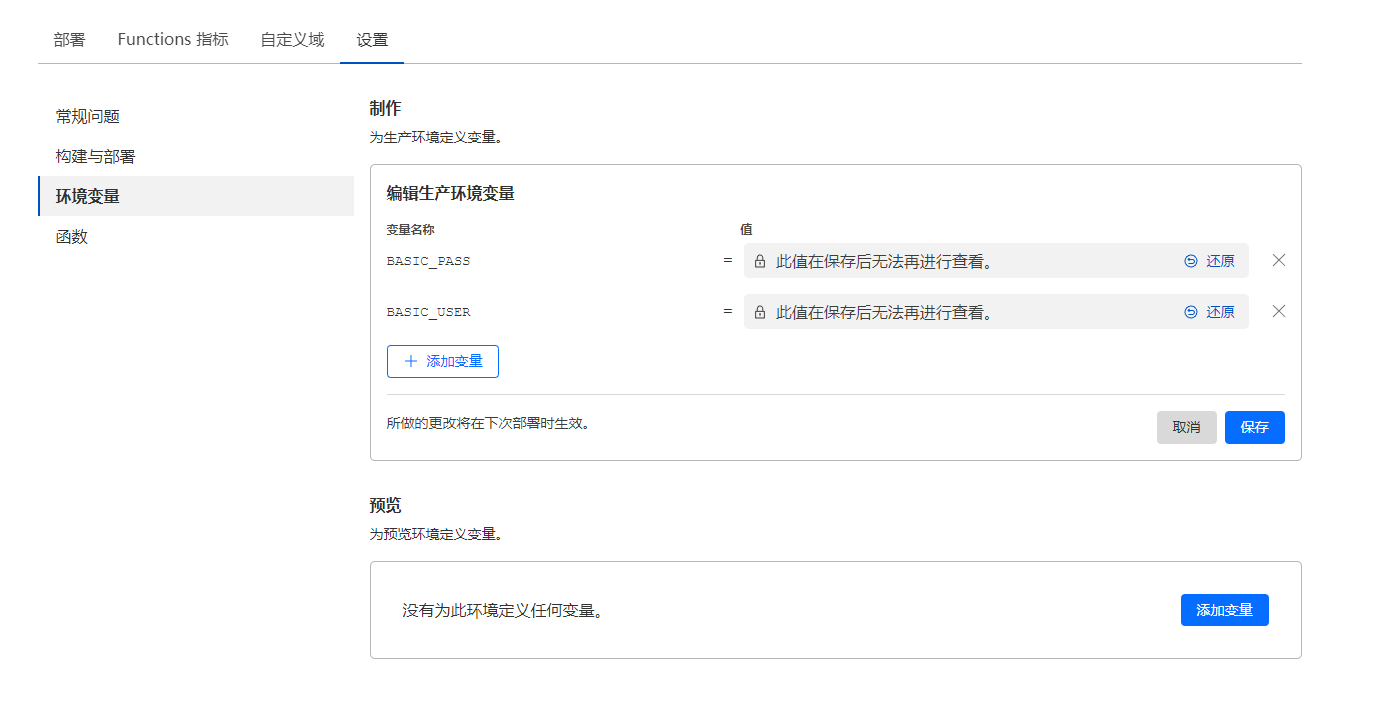Screen dimensions: 1382x715
Task: Select the 设置 tab
Action: (x=372, y=40)
